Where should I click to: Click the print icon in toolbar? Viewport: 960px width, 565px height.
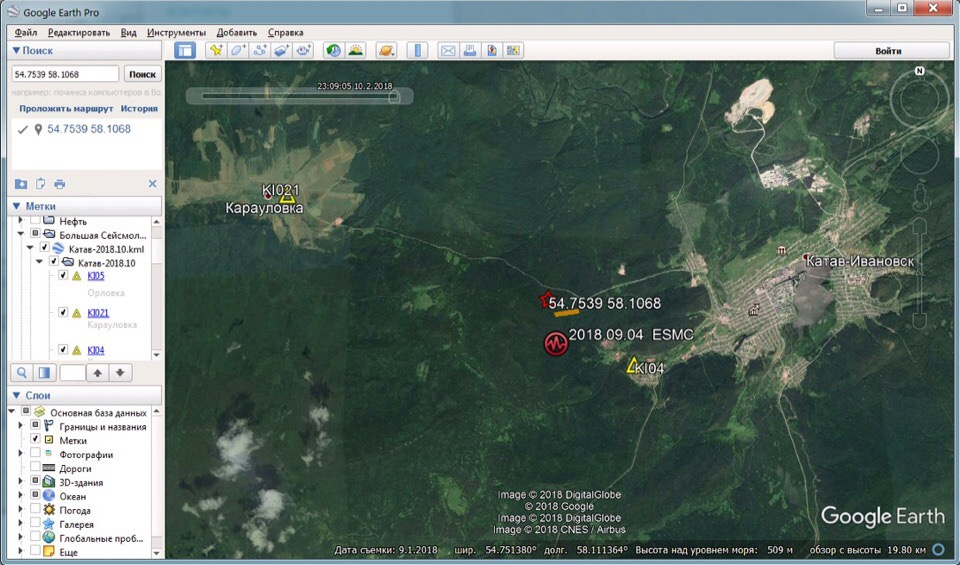(x=470, y=50)
